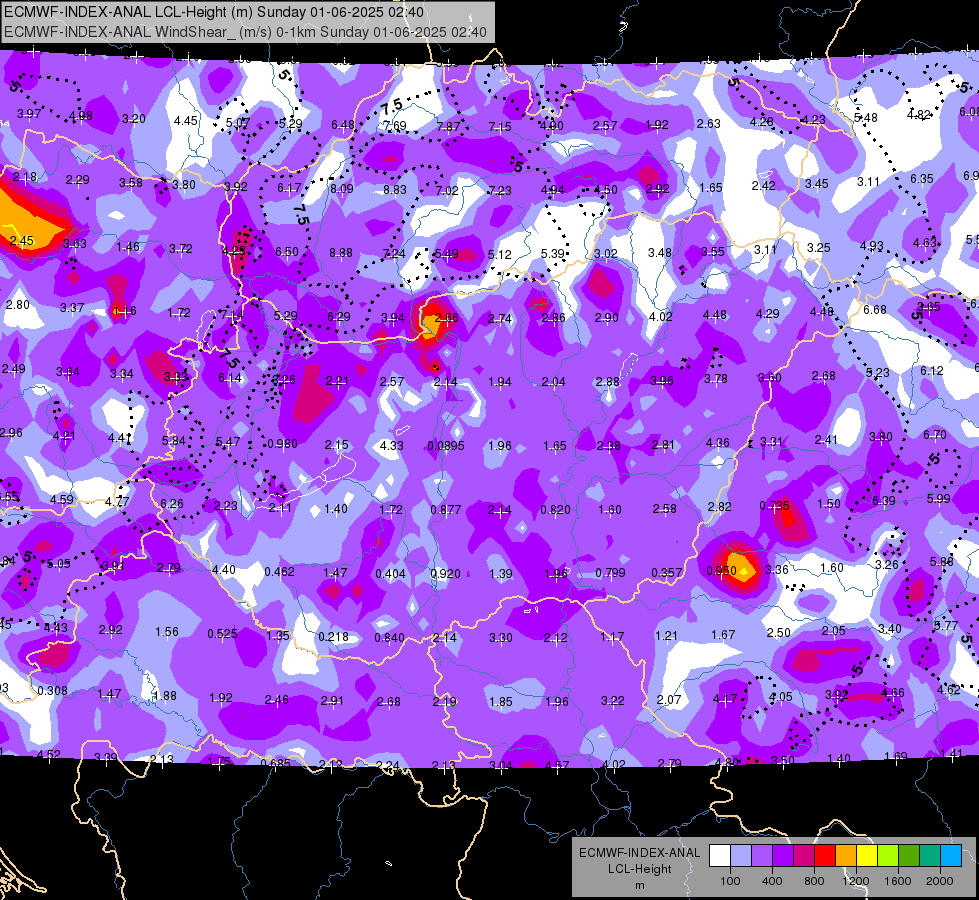Click the white 0-100 m legend swatch
The height and width of the screenshot is (900, 979).
click(x=720, y=856)
